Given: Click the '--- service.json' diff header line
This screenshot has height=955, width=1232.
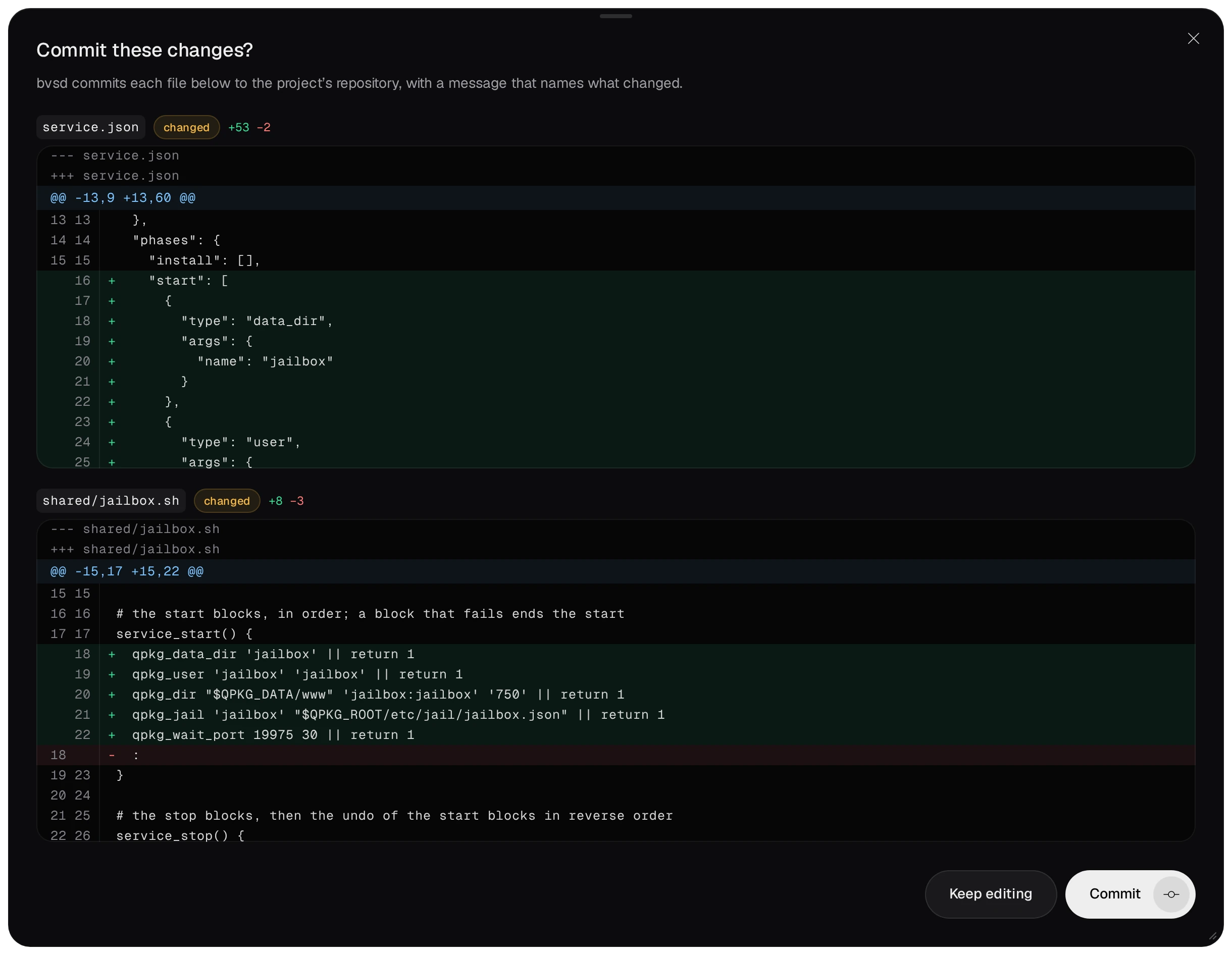Looking at the screenshot, I should (x=616, y=155).
